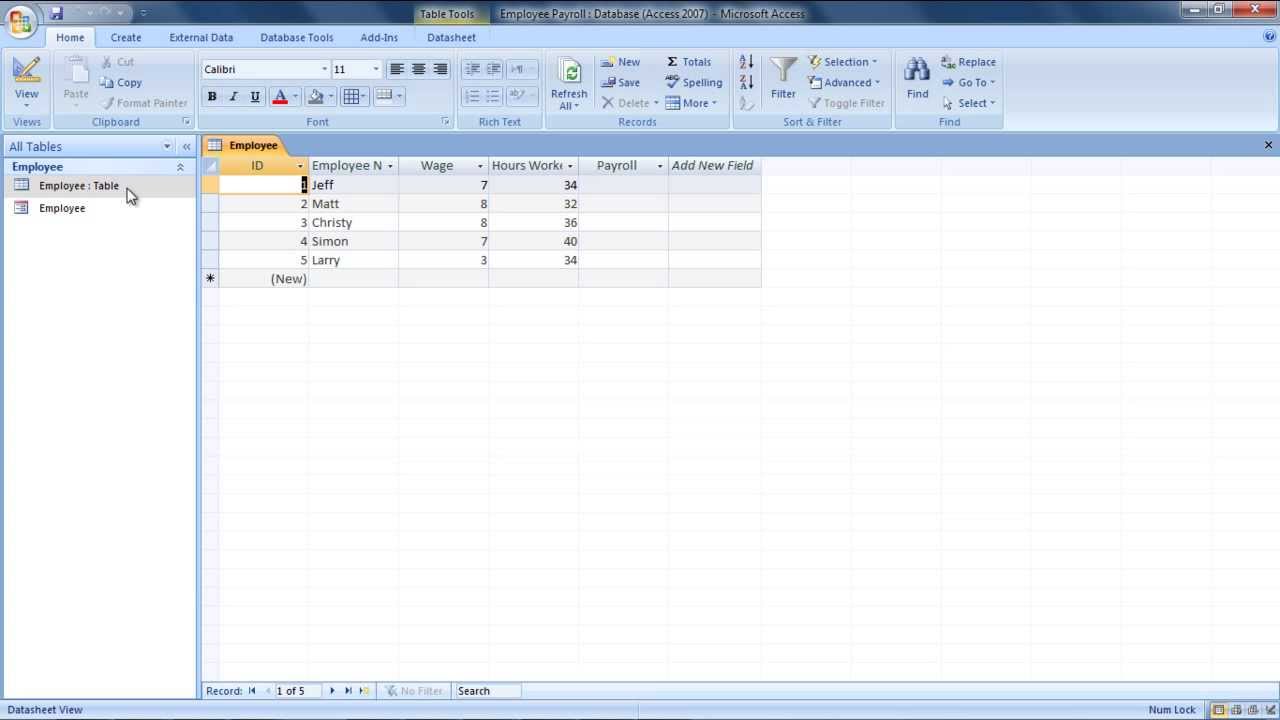Screen dimensions: 1280x720
Task: Open the More records dropdown
Action: (691, 103)
